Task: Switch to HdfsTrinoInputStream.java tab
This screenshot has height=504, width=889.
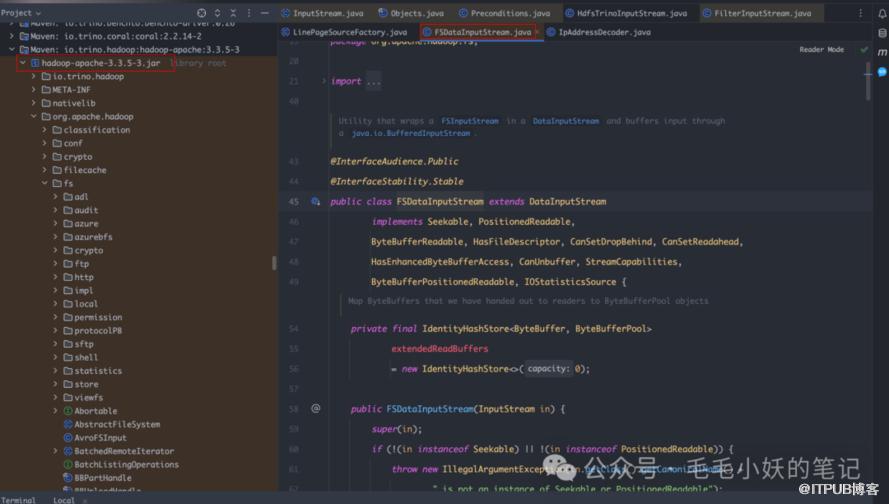Action: [631, 13]
